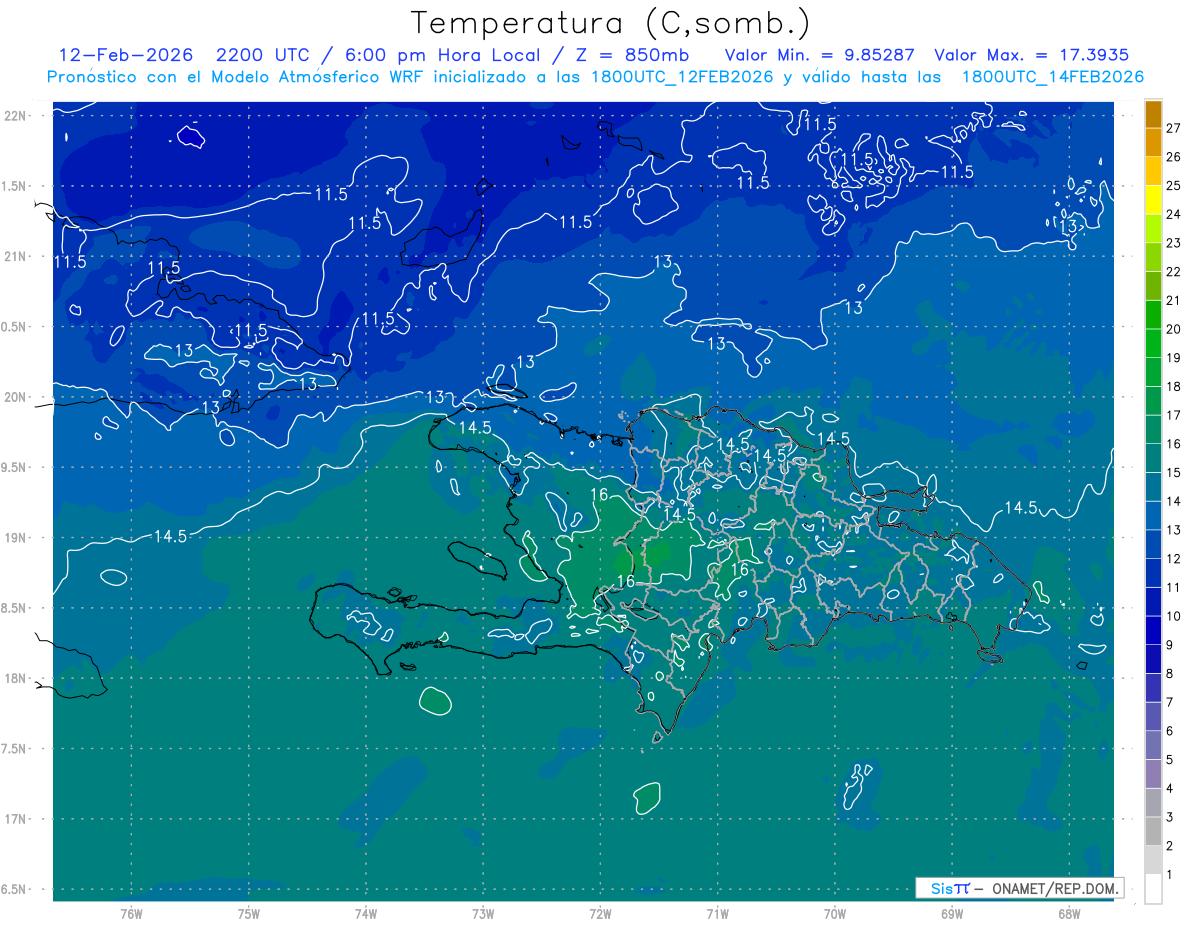Click the color scale label "3"

1170,817
